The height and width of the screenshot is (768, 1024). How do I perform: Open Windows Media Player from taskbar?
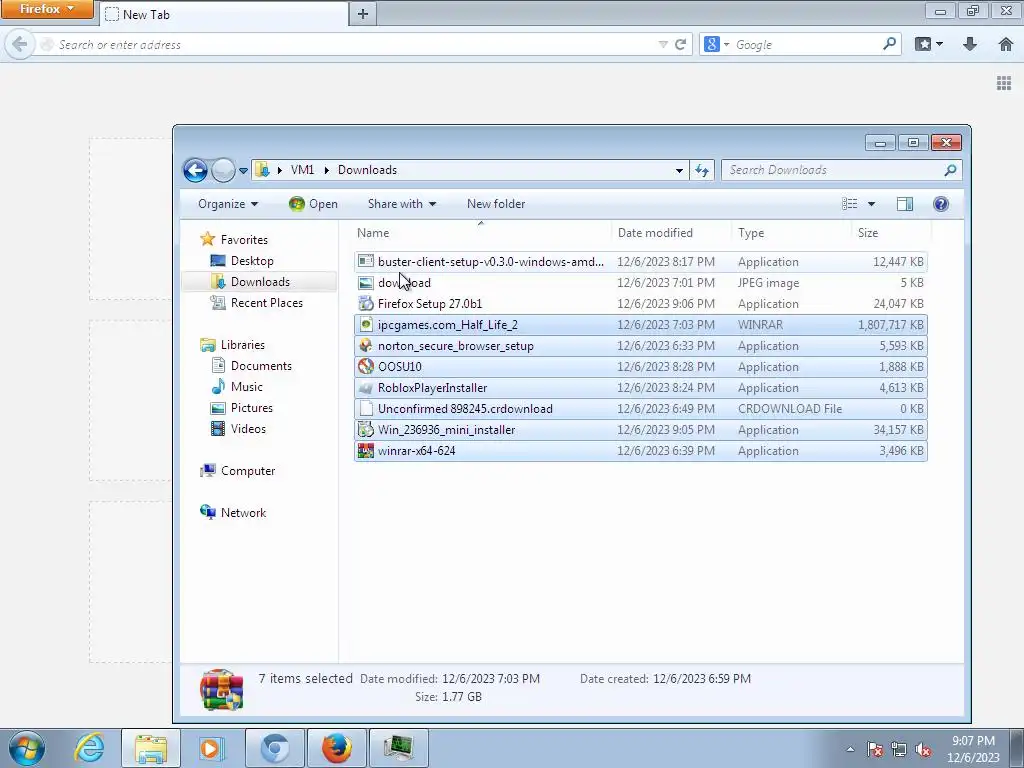pos(210,748)
